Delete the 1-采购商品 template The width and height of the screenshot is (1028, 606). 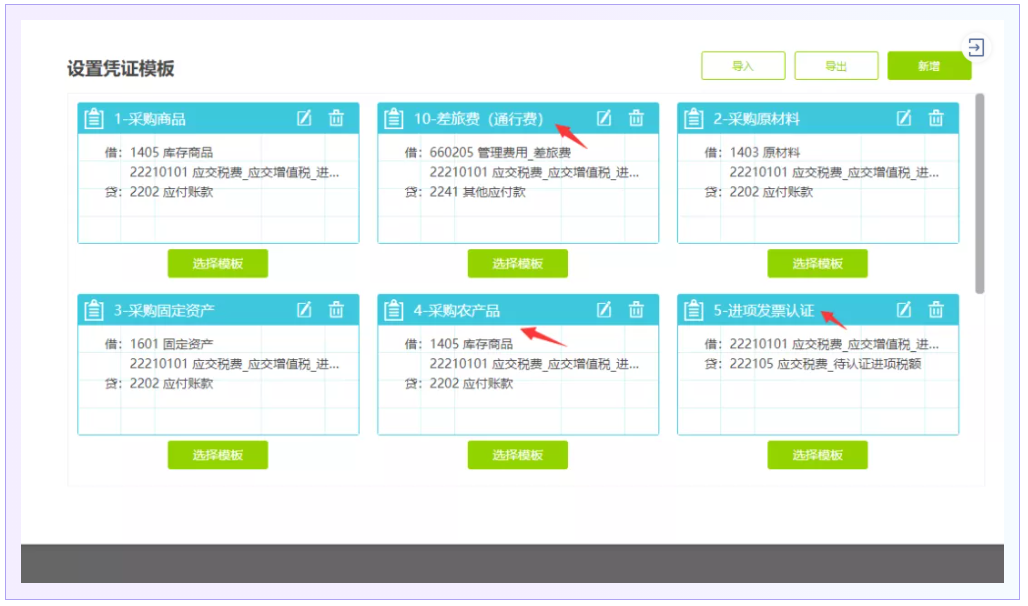(336, 118)
